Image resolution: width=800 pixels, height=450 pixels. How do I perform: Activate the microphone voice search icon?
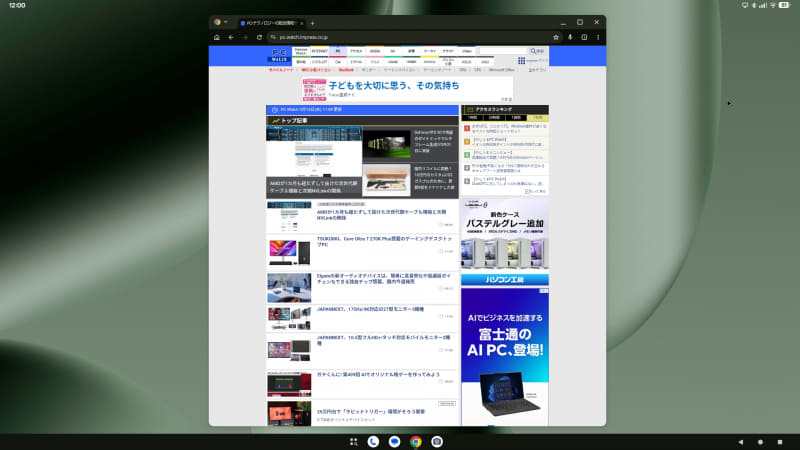pyautogui.click(x=570, y=37)
